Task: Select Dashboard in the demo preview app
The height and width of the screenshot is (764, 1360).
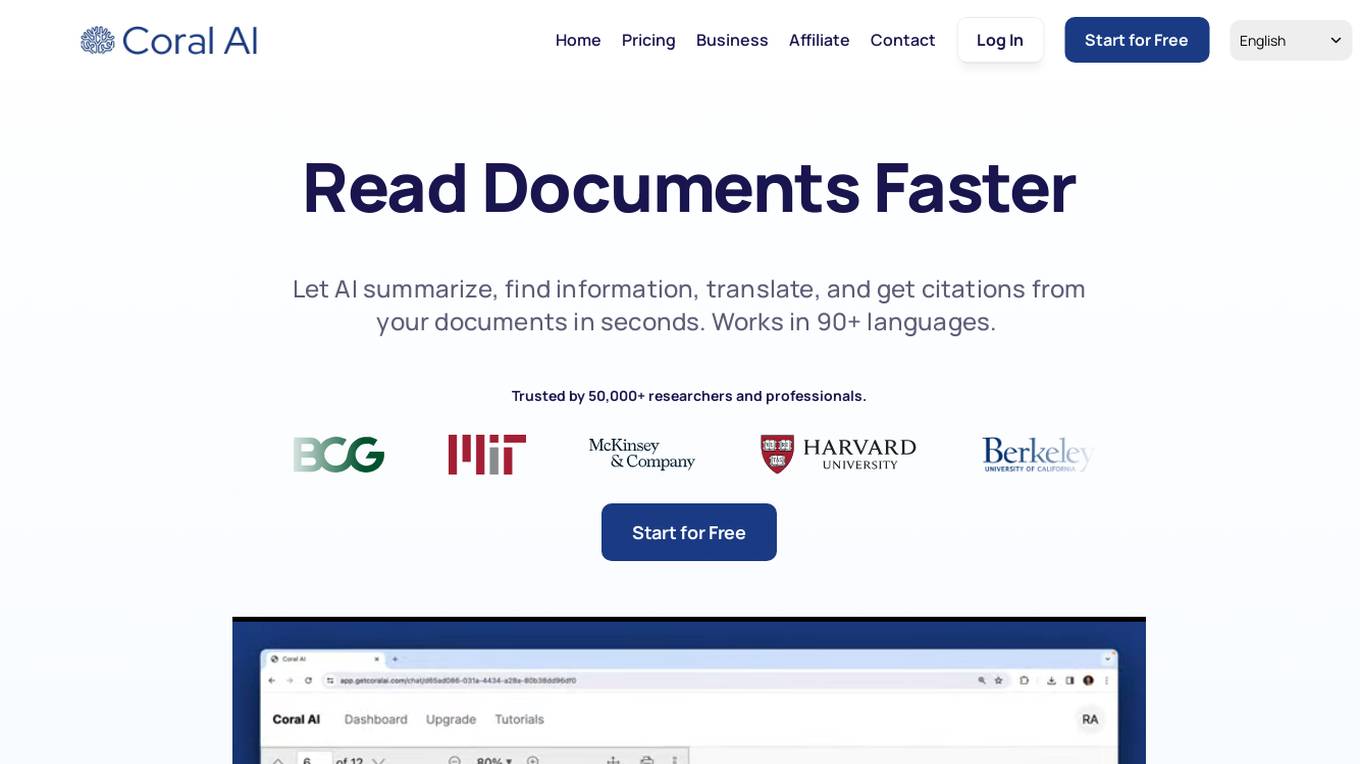Action: point(376,719)
